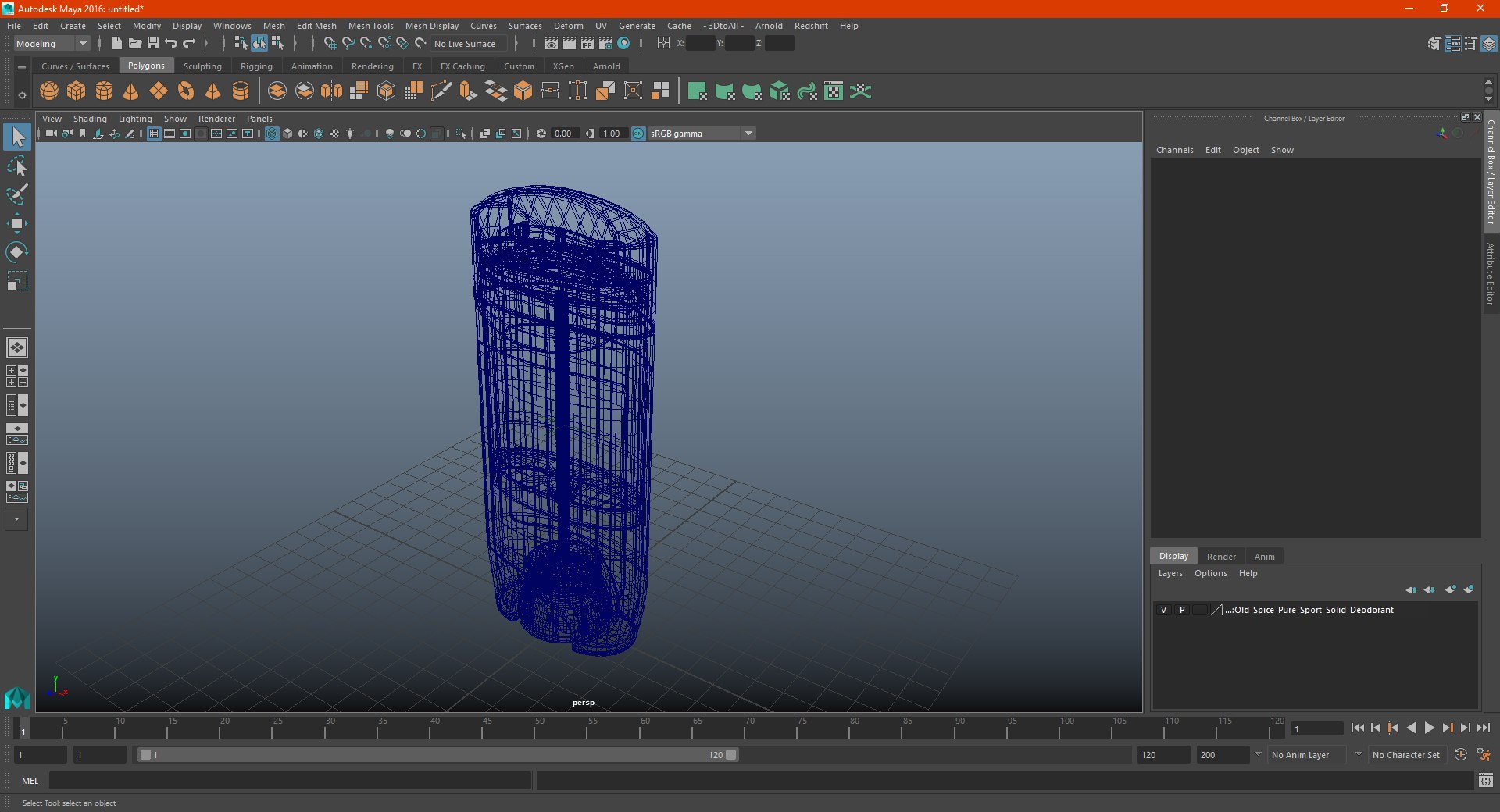This screenshot has width=1500, height=812.
Task: Switch to the Rigging shelf tab
Action: [256, 66]
